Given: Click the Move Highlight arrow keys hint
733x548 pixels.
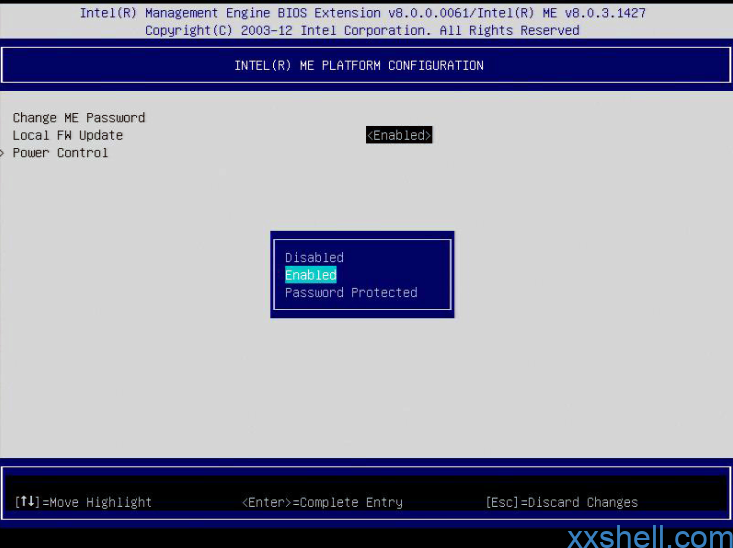Looking at the screenshot, I should point(83,502).
